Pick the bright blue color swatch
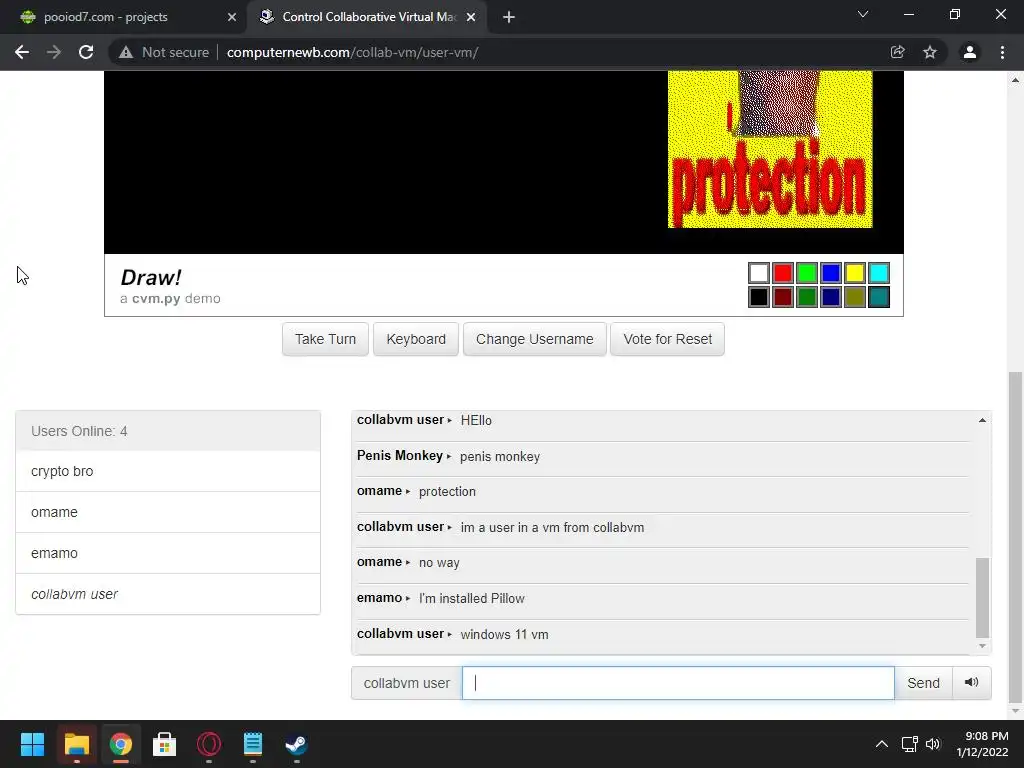This screenshot has height=768, width=1024. (831, 273)
